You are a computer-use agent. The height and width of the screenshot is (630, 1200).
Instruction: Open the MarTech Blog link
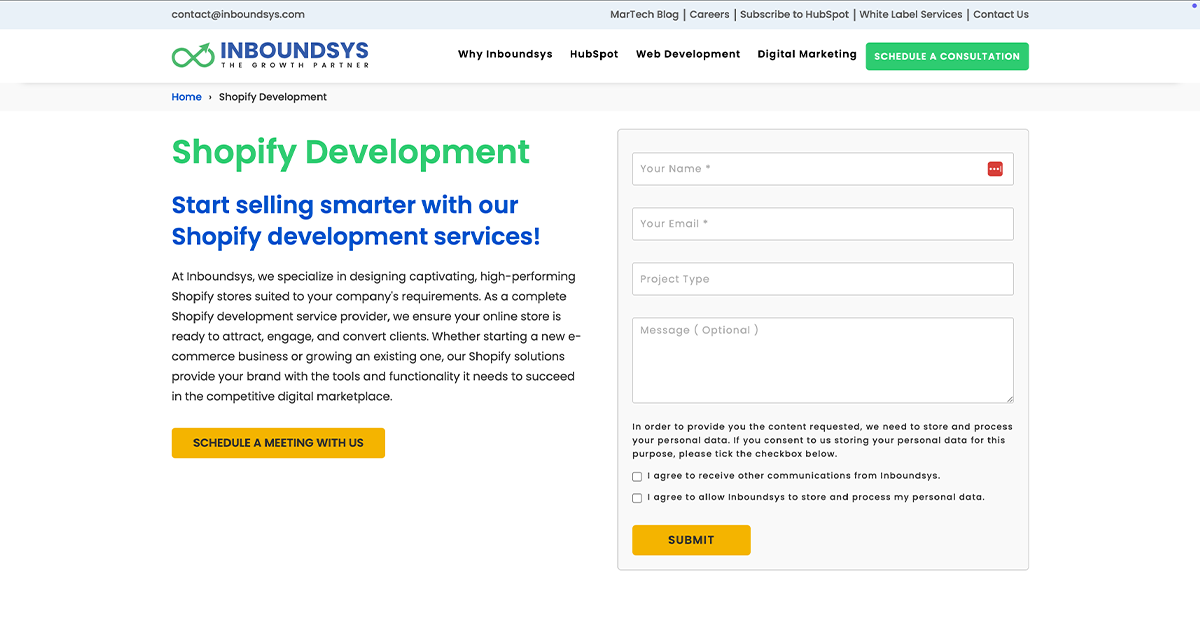644,15
